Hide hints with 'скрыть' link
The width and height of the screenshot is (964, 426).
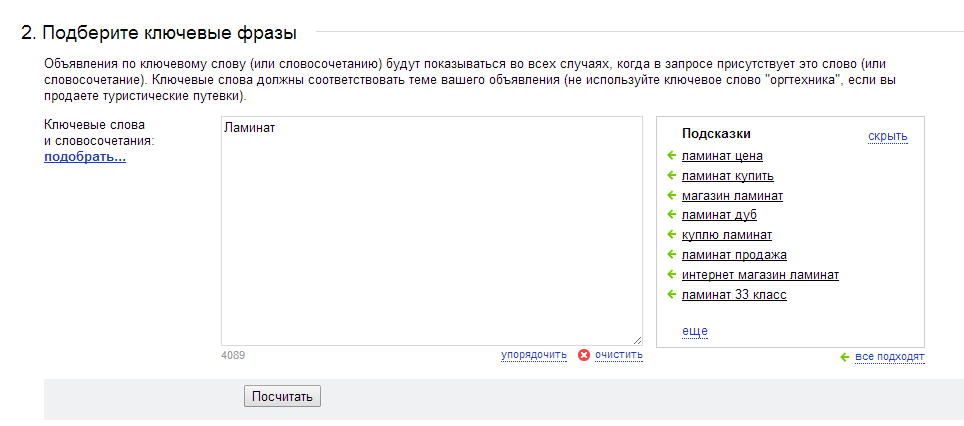[888, 136]
